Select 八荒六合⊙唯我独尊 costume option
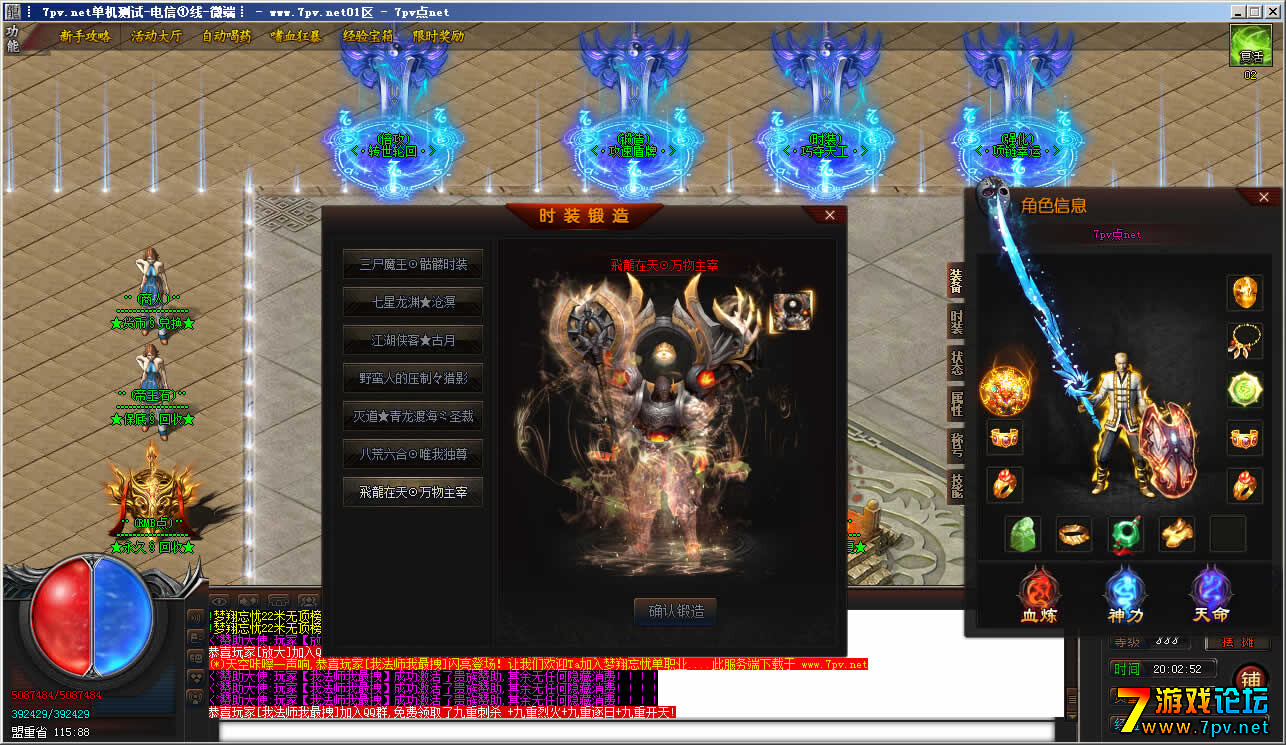 click(413, 454)
